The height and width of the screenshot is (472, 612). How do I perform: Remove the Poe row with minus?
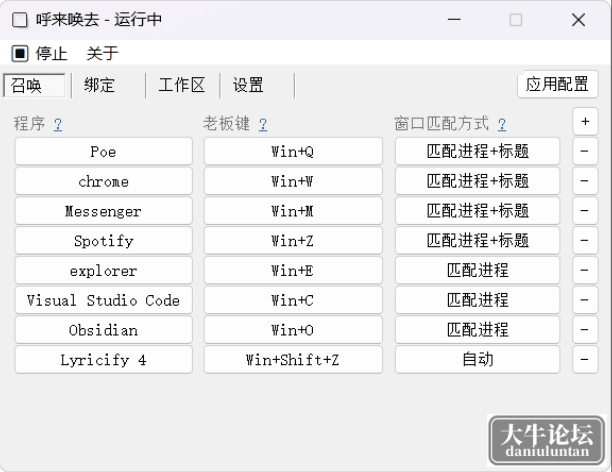(x=585, y=151)
